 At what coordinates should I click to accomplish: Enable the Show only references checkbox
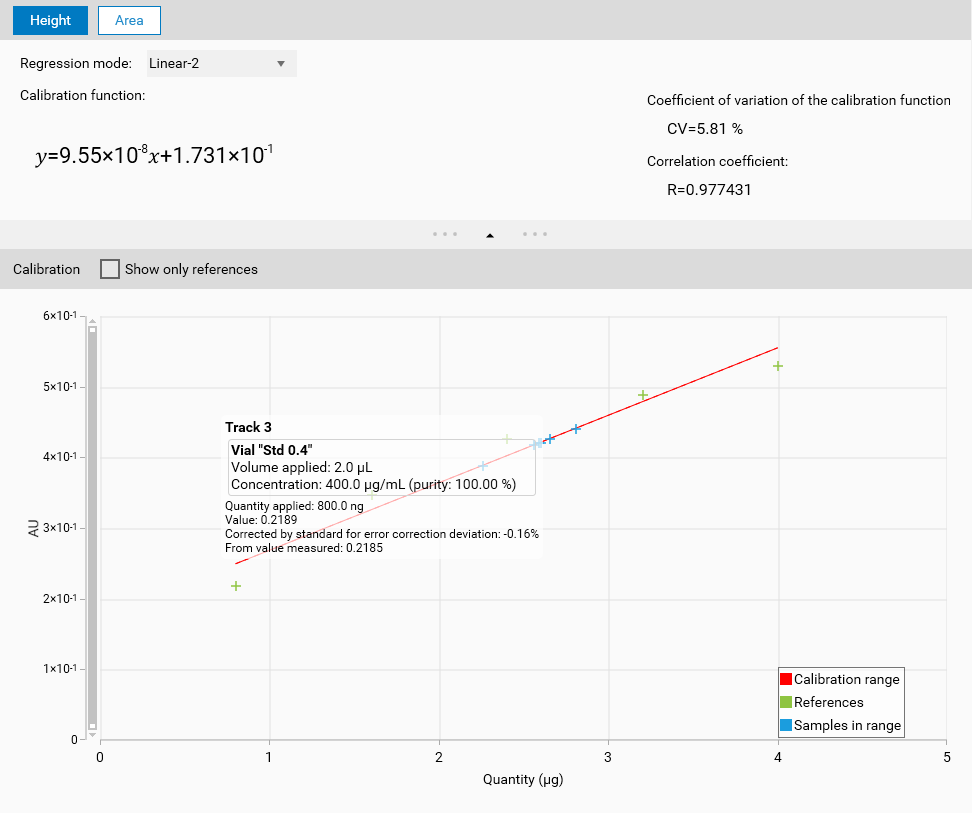(x=110, y=269)
